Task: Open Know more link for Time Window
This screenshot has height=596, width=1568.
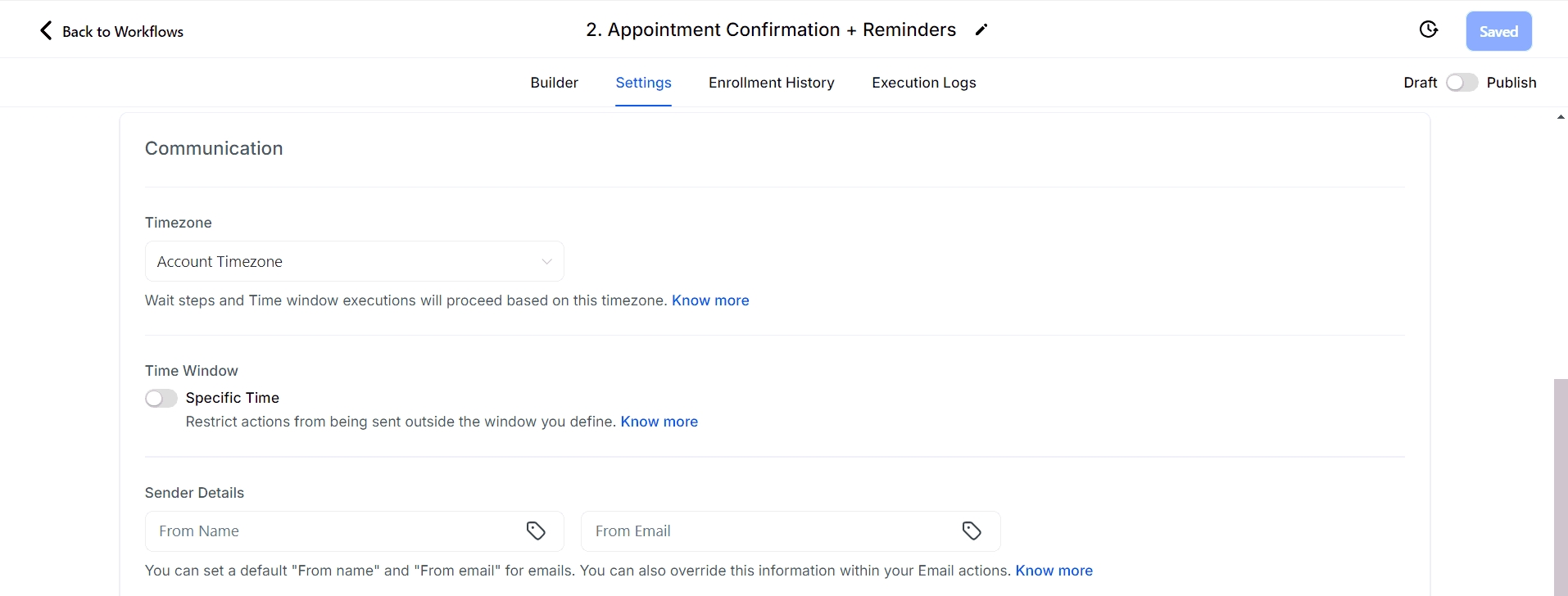Action: (x=659, y=422)
